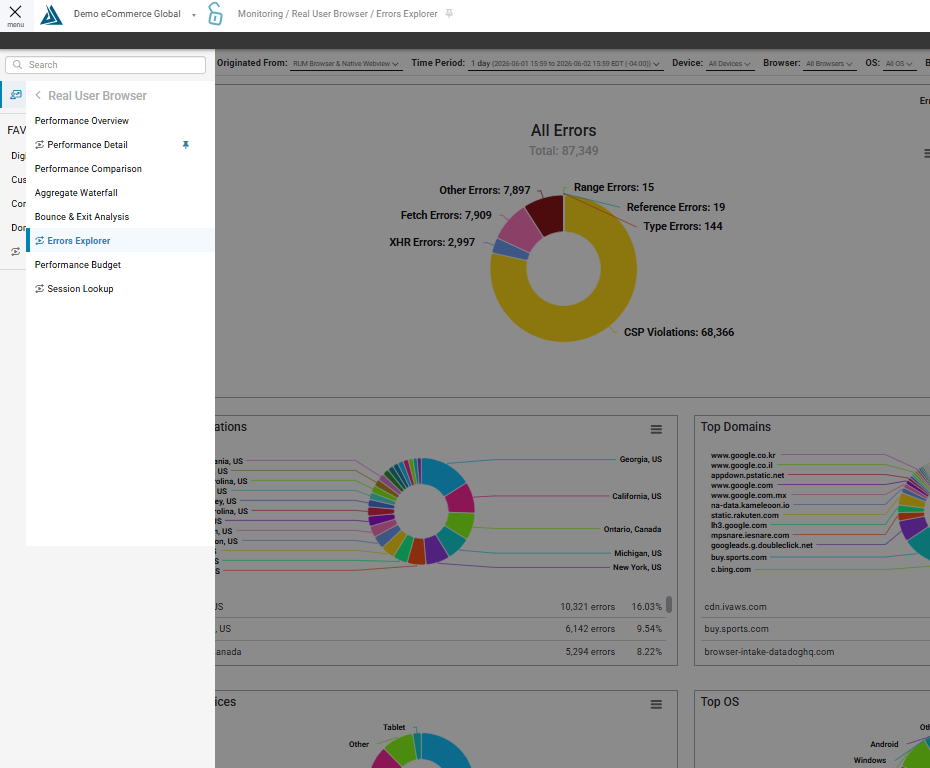Unpin Performance Detail with the pin icon
Screen dimensions: 930x768
point(186,145)
